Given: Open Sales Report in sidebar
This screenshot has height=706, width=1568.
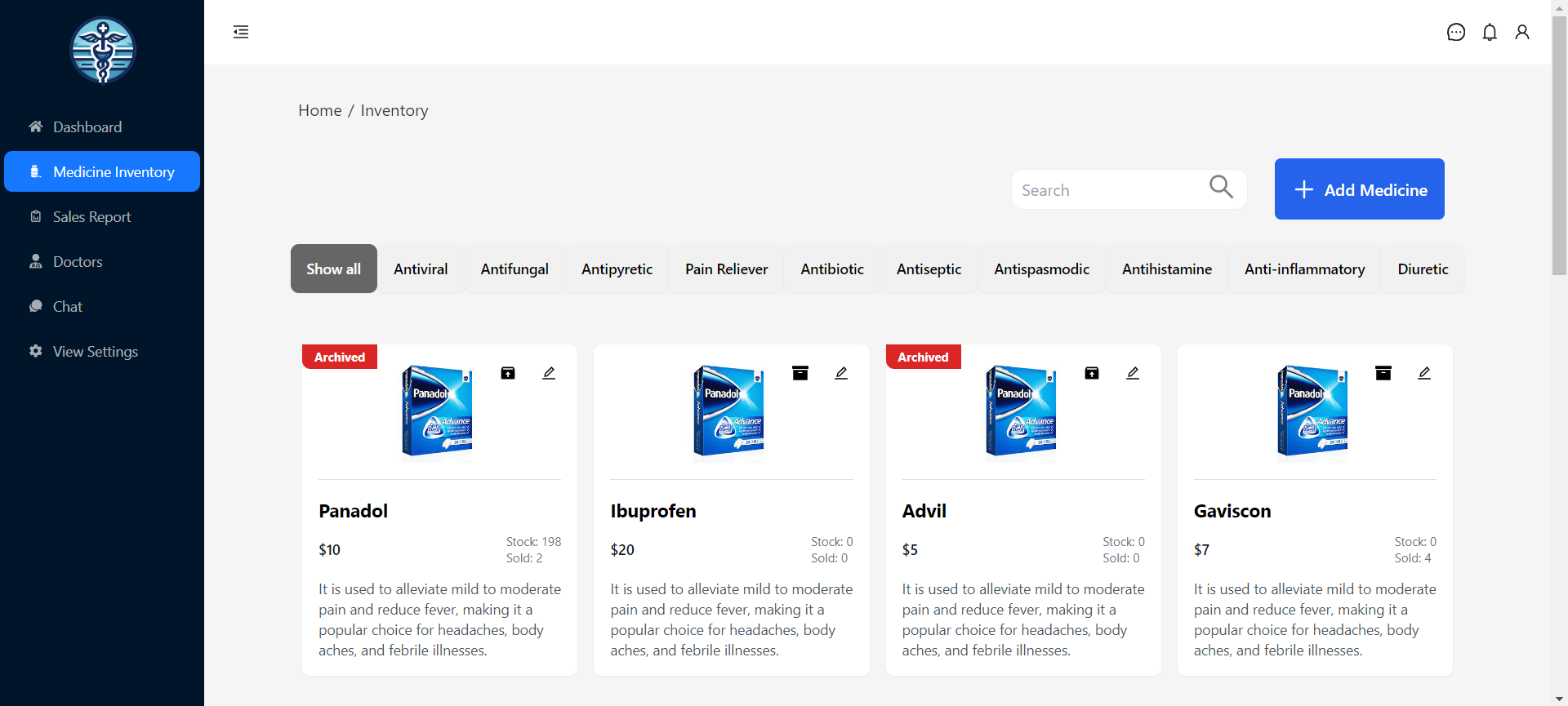Looking at the screenshot, I should coord(102,216).
